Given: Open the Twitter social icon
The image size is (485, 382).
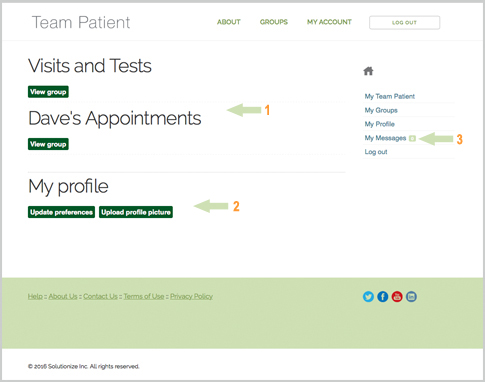Looking at the screenshot, I should pyautogui.click(x=368, y=297).
